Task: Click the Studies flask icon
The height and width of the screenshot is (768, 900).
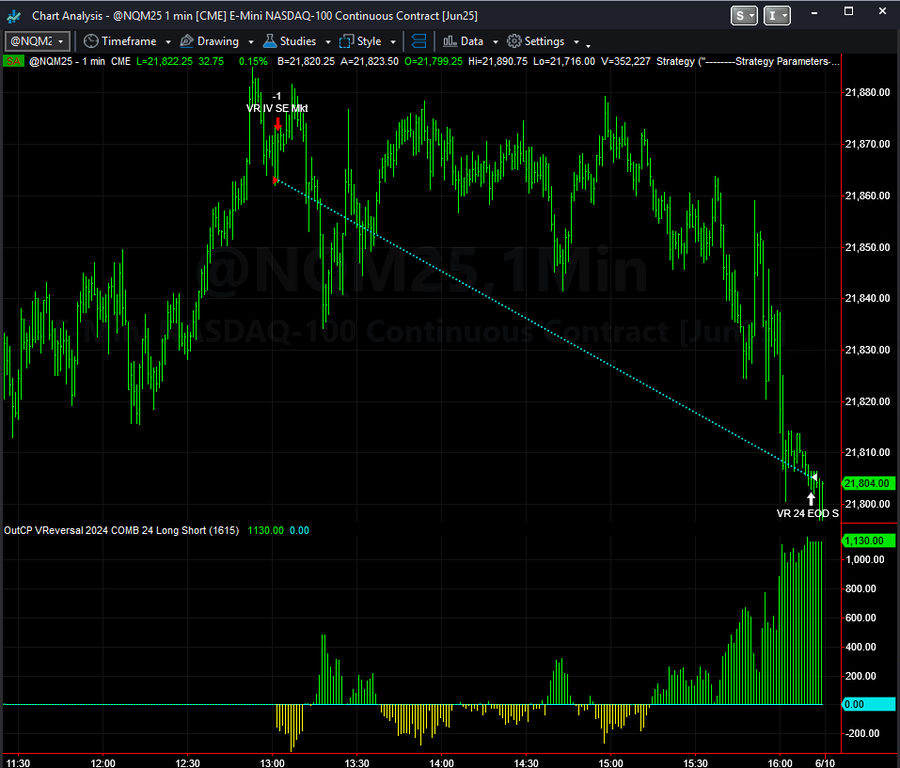Action: (270, 41)
